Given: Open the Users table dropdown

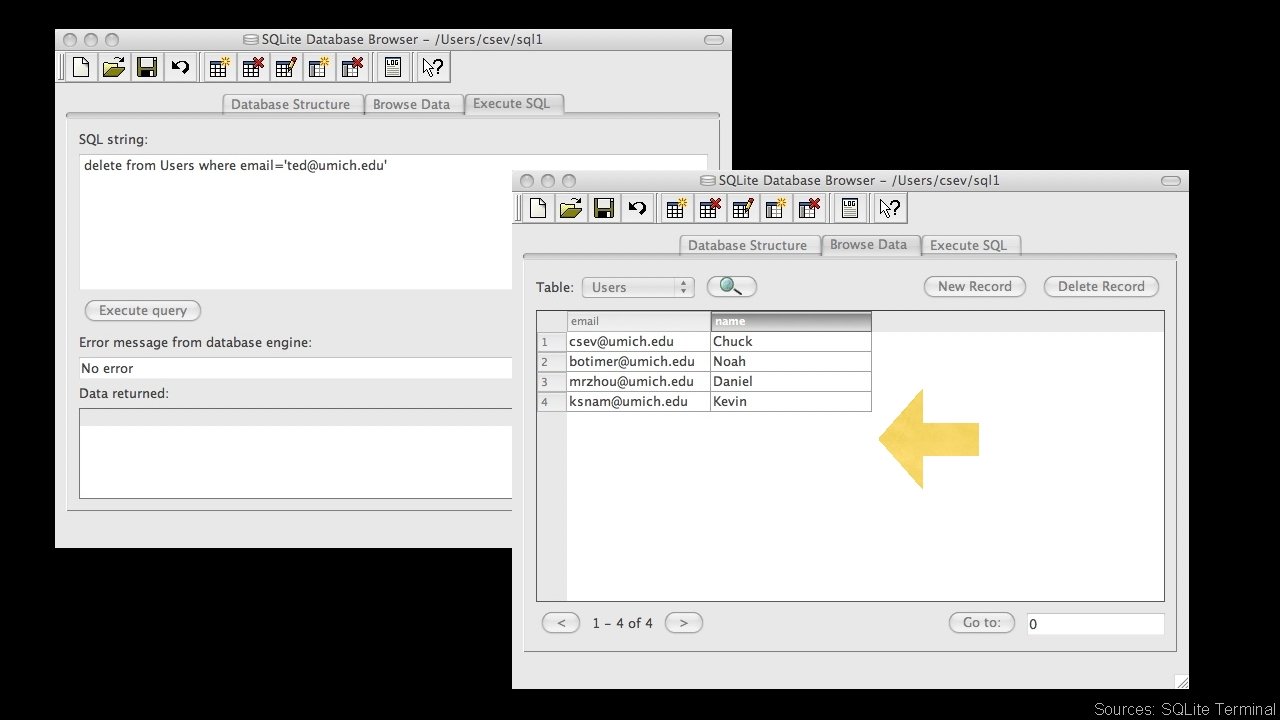Looking at the screenshot, I should pos(638,287).
